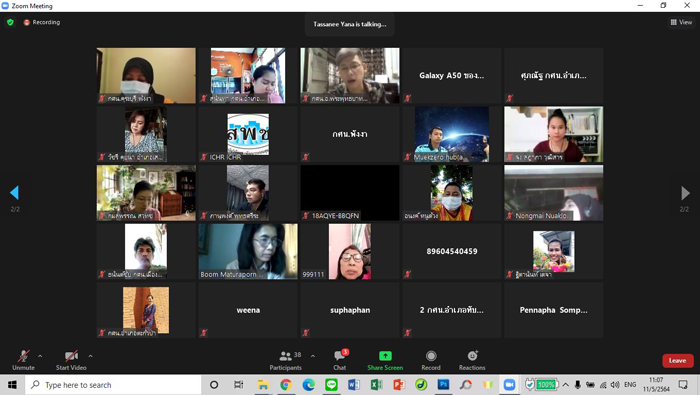Open the Reactions menu
The height and width of the screenshot is (395, 700).
(x=472, y=361)
